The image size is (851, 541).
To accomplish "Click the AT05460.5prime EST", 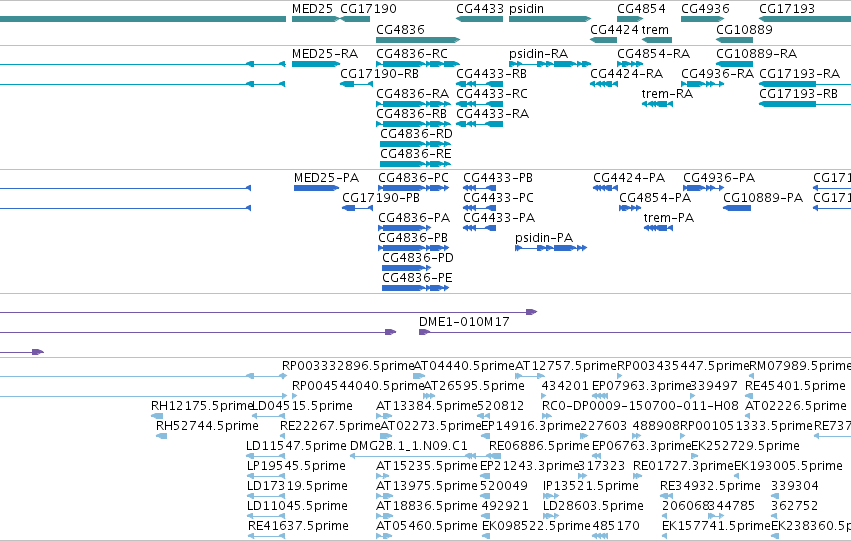I will click(x=384, y=536).
